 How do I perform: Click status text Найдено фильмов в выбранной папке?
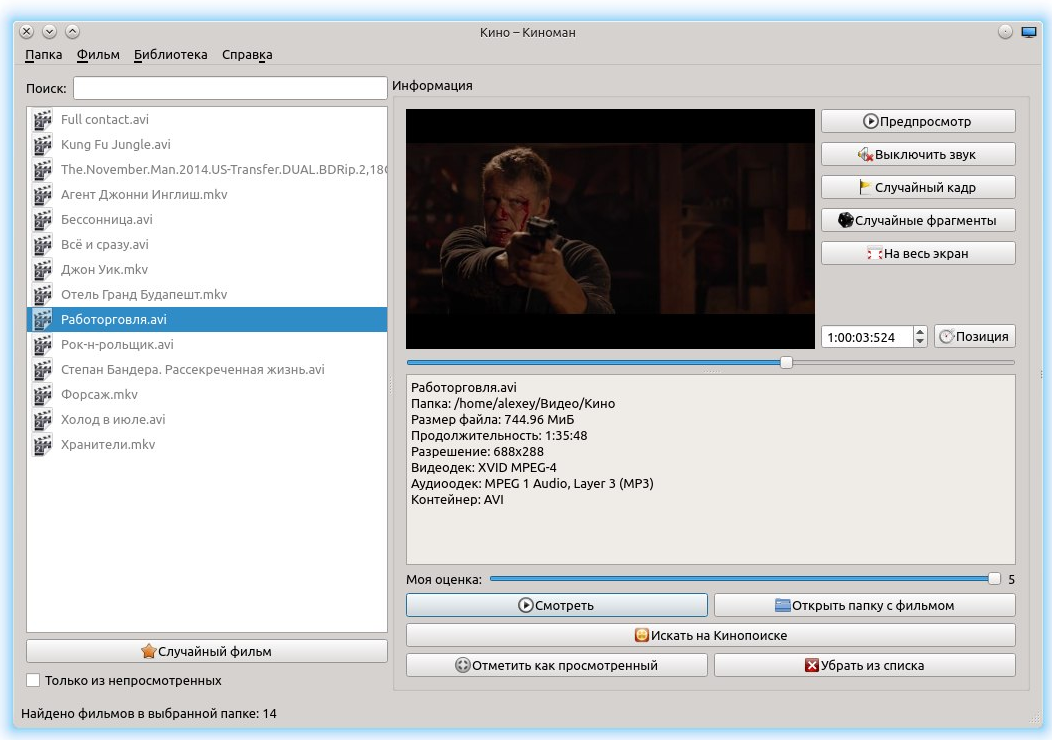tap(149, 714)
